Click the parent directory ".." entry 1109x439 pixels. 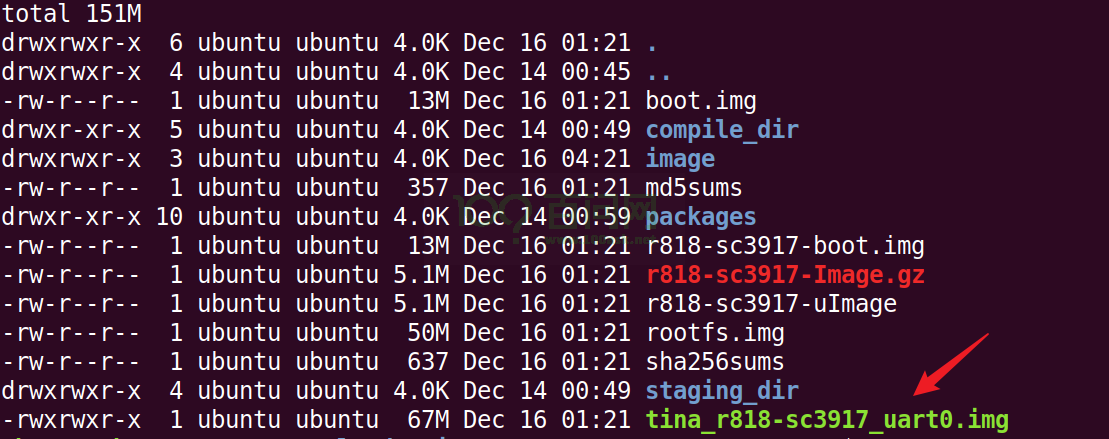point(658,72)
